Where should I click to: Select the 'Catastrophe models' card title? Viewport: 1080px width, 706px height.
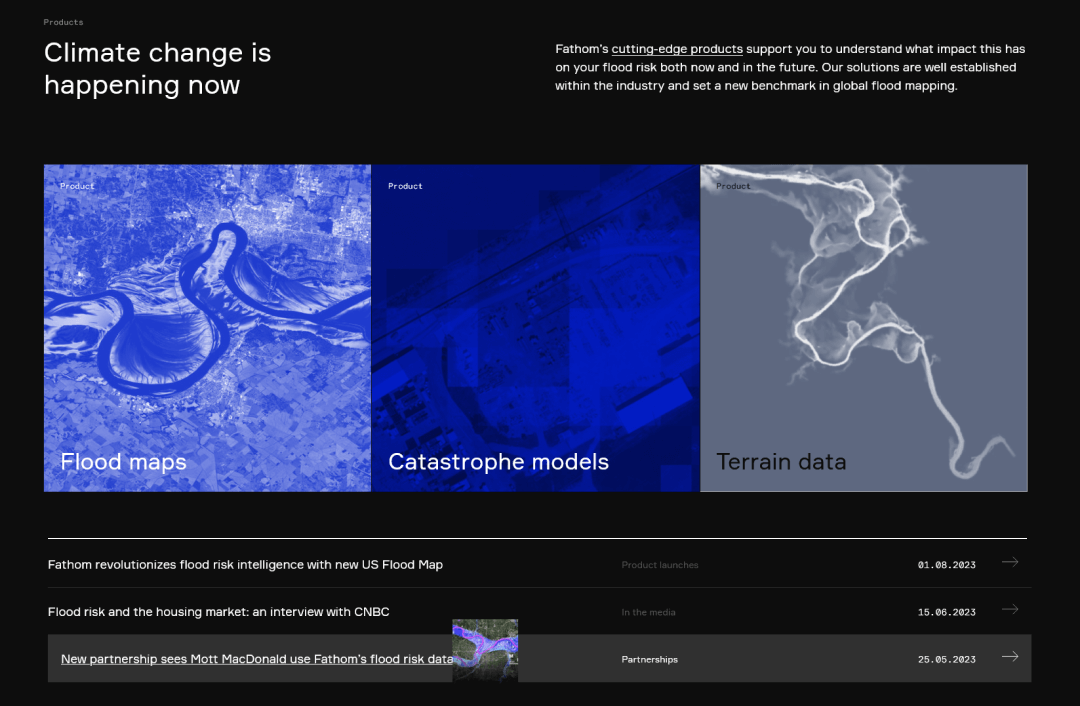[498, 462]
